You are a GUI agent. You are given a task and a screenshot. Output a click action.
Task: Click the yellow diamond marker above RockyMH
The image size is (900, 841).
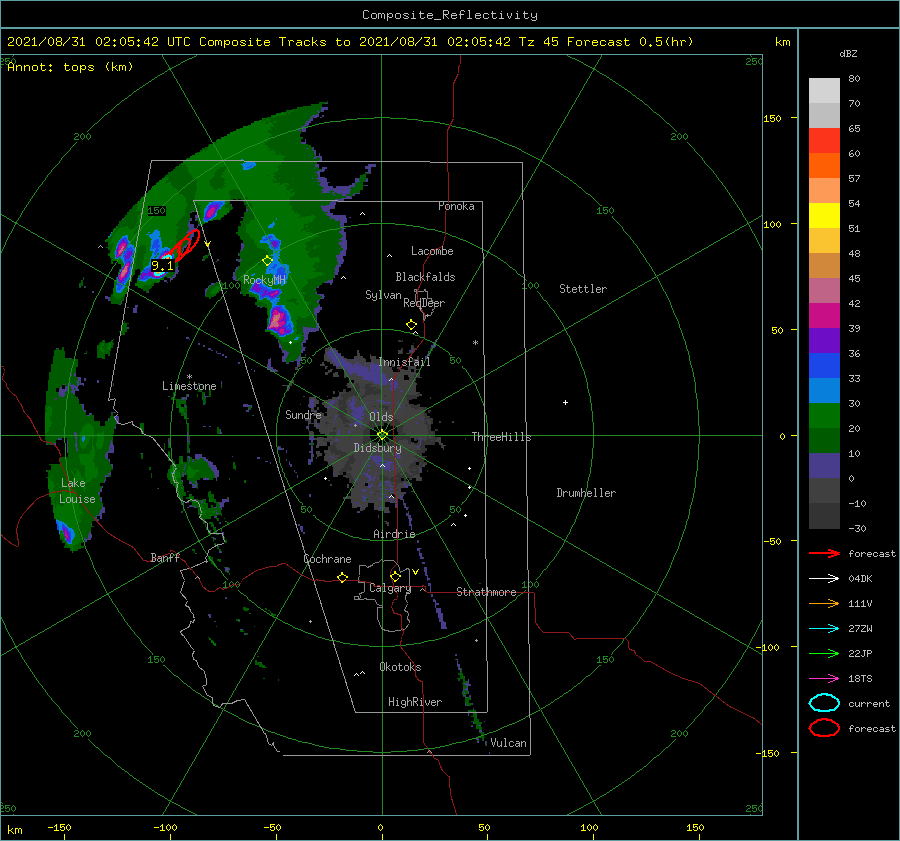pos(267,261)
